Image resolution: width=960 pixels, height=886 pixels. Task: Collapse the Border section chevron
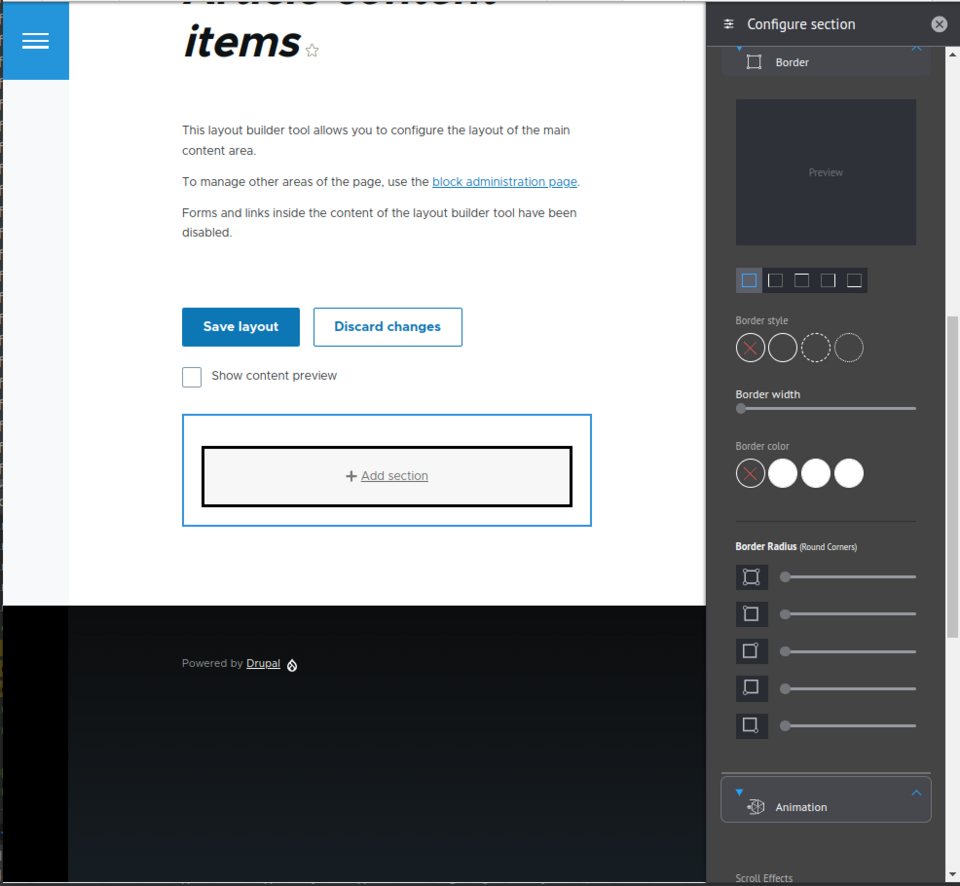(916, 48)
